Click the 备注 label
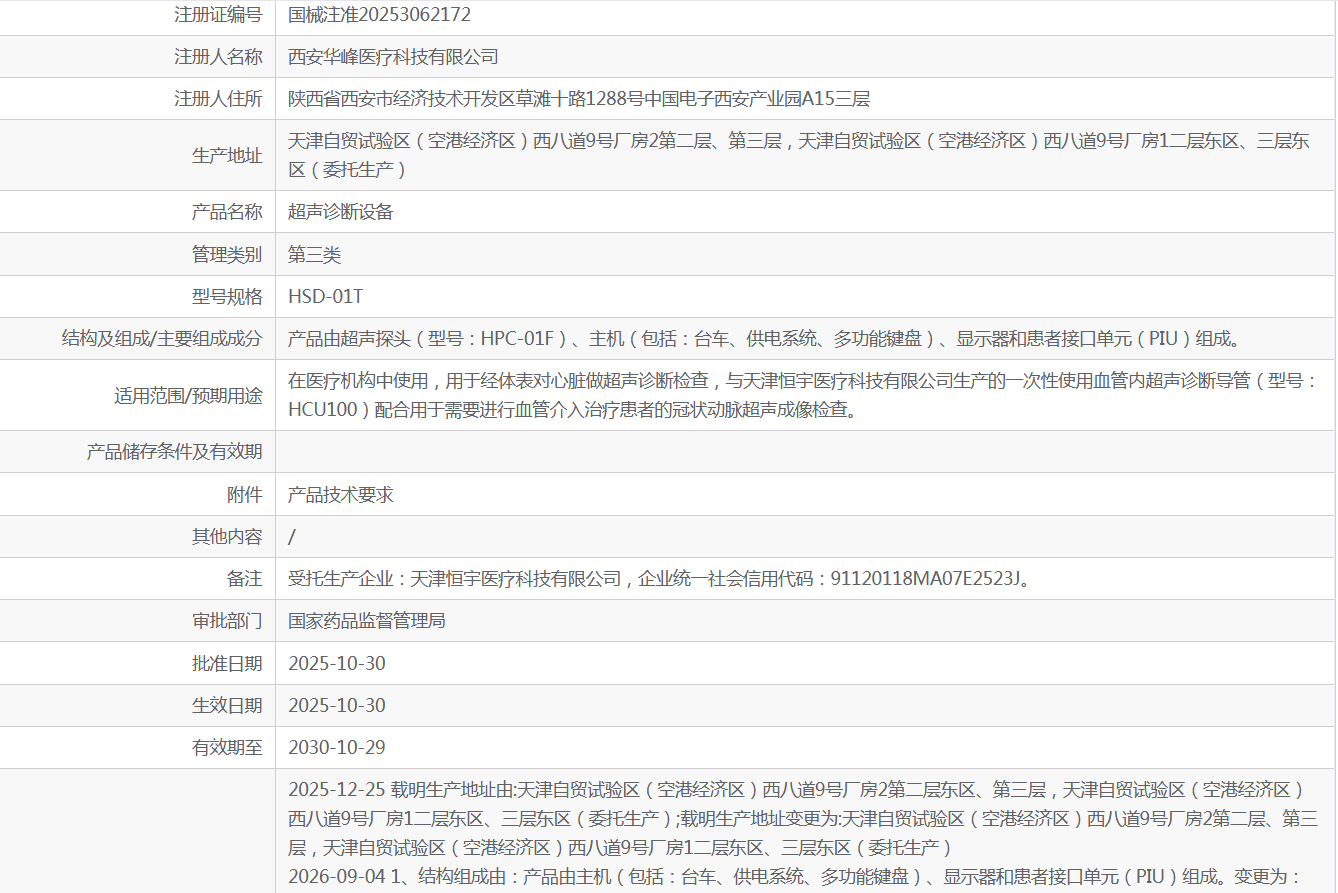Image resolution: width=1338 pixels, height=893 pixels. click(x=245, y=579)
